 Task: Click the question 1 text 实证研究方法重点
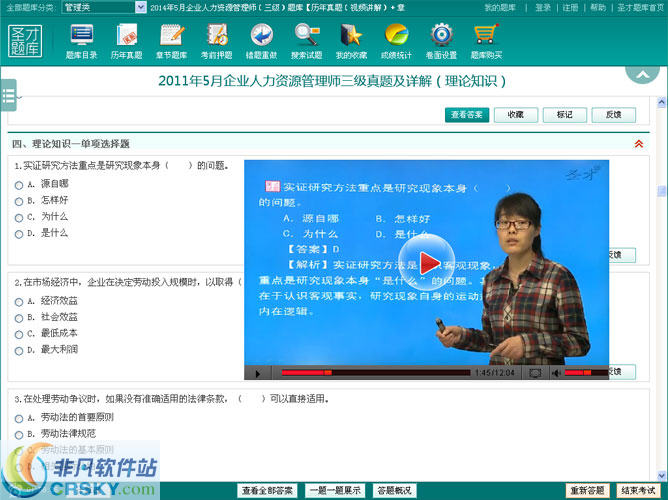pyautogui.click(x=122, y=166)
